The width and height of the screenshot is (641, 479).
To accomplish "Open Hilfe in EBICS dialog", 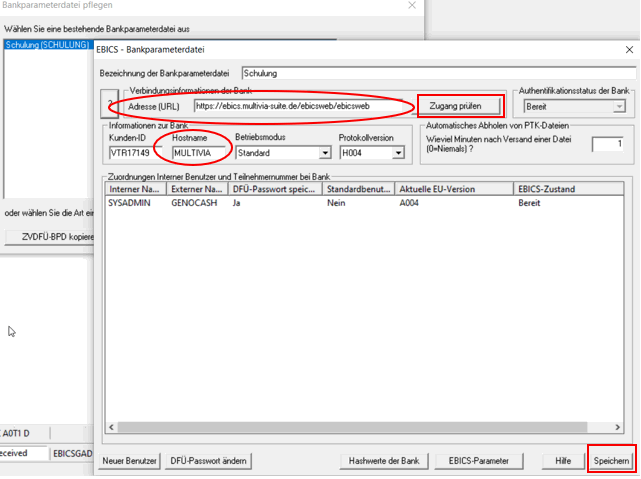I will click(x=563, y=461).
